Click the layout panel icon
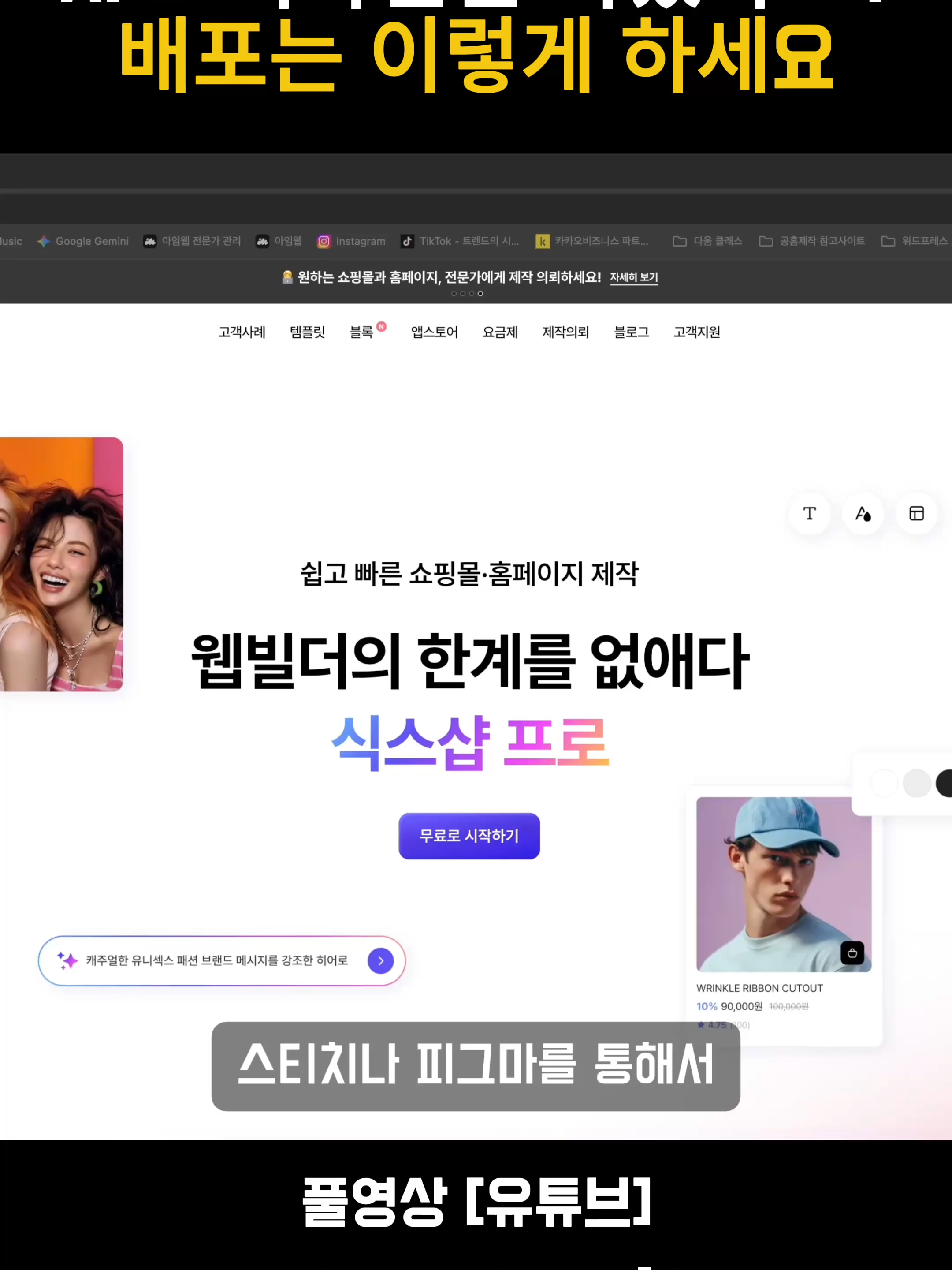This screenshot has width=952, height=1270. click(916, 513)
